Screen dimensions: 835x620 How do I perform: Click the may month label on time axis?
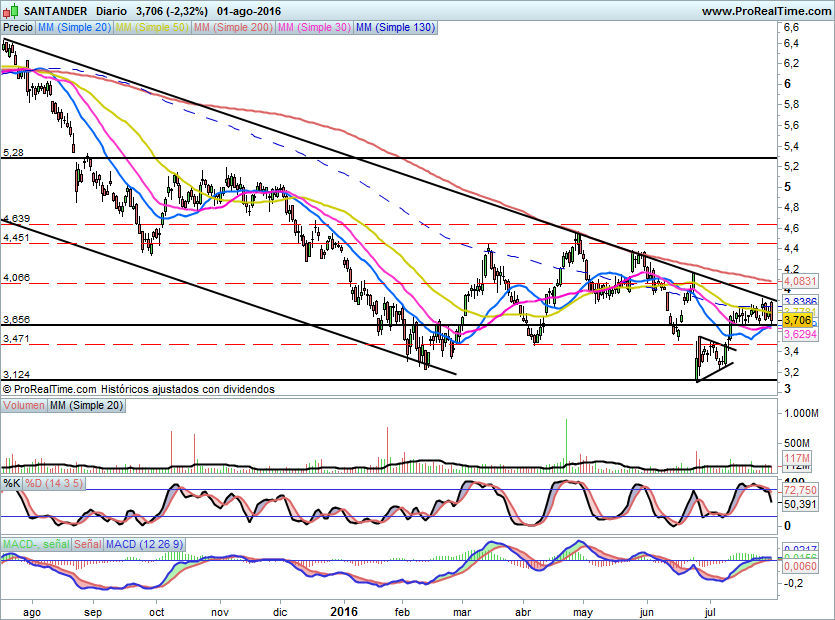point(583,613)
